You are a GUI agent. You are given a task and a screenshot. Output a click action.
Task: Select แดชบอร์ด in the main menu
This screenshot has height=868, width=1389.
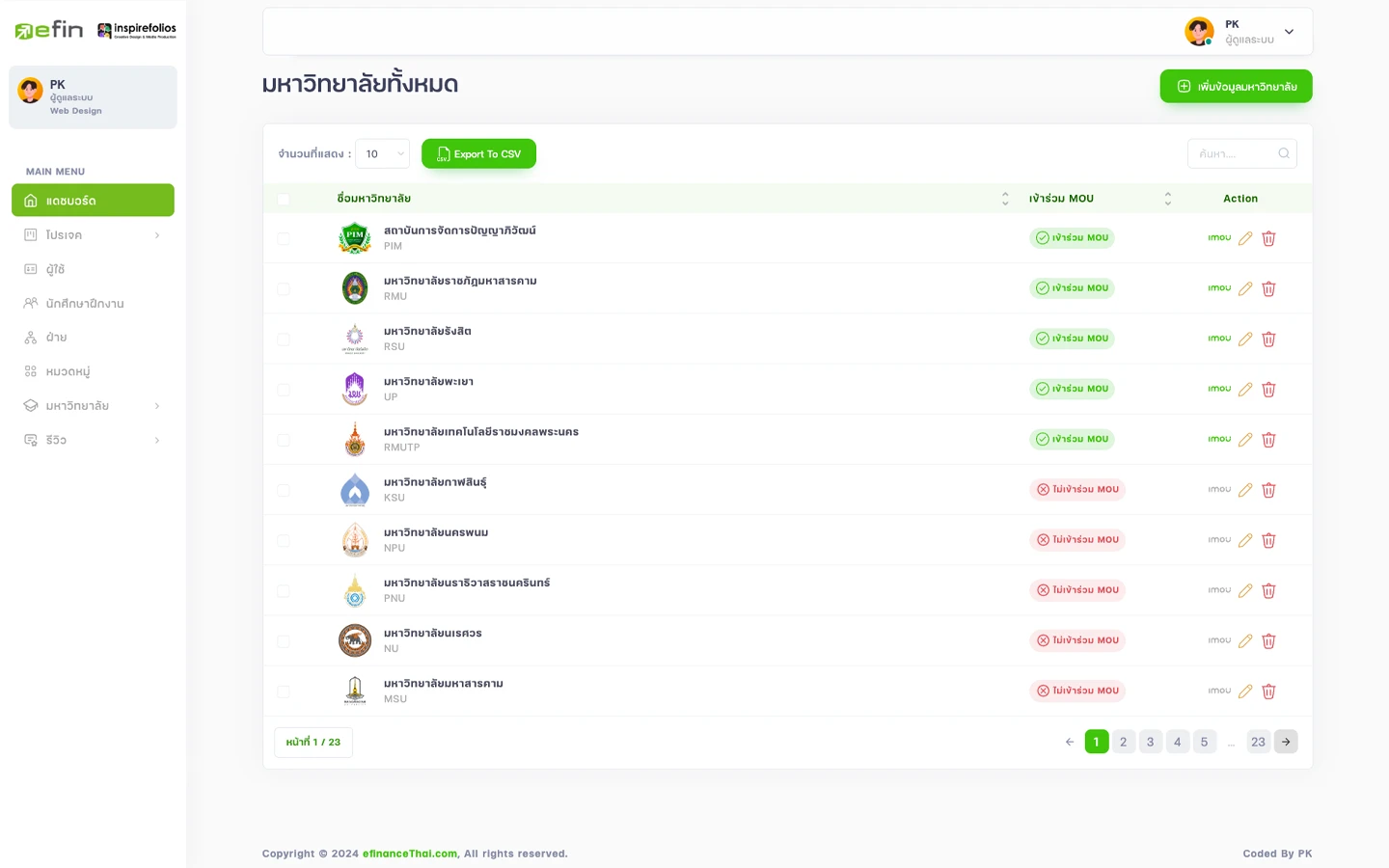(x=93, y=201)
